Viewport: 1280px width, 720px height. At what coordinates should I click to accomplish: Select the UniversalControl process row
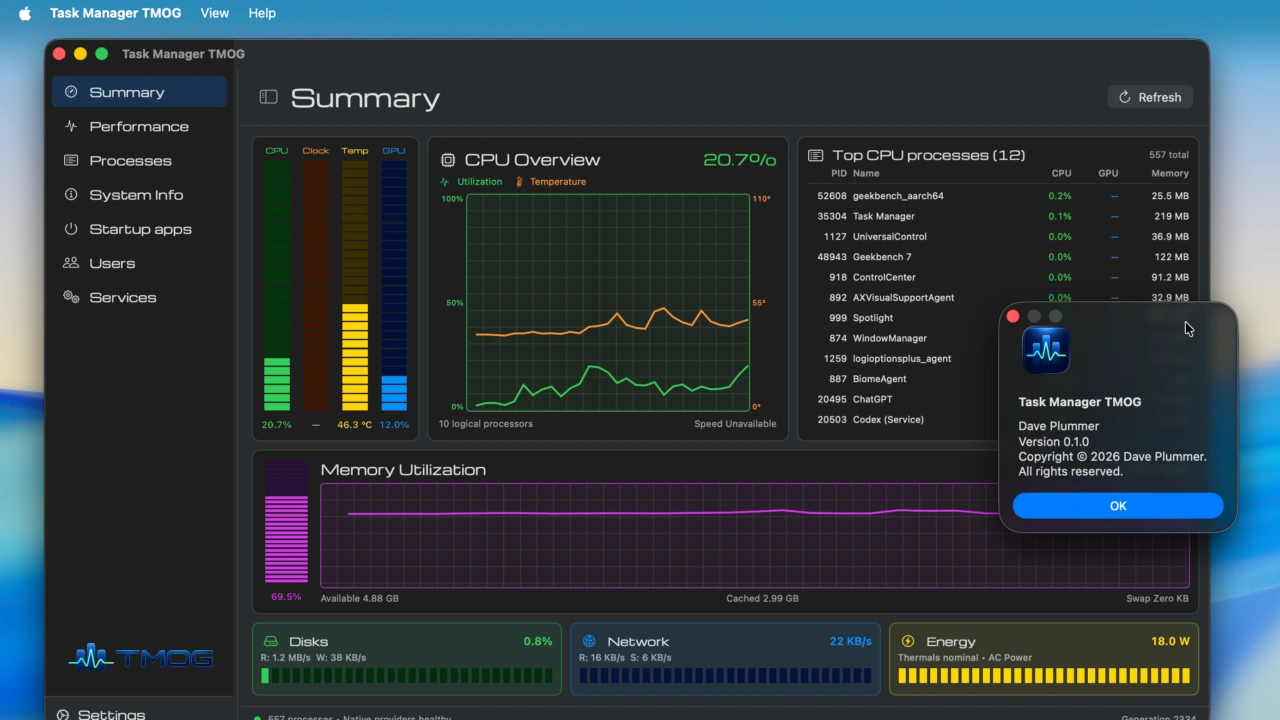[x=1001, y=237]
